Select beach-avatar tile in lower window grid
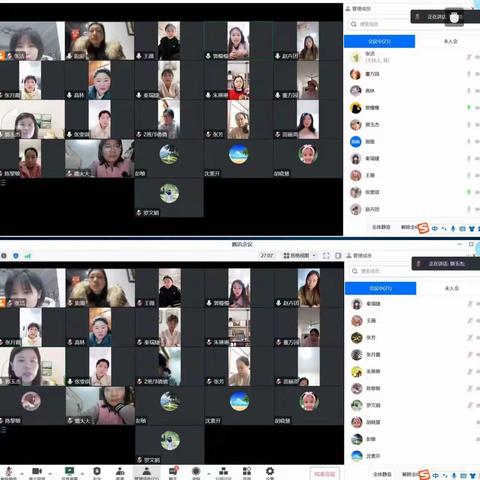This screenshot has width=480, height=480. 239,406
